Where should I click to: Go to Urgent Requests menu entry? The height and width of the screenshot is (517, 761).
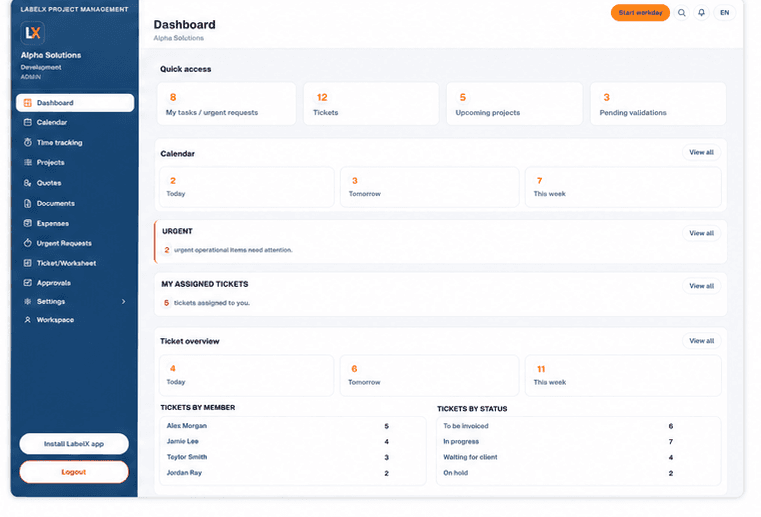75,243
